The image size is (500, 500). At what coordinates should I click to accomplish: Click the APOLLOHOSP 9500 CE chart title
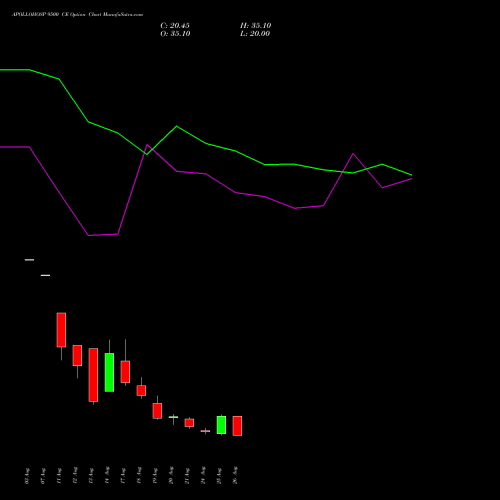tap(77, 15)
